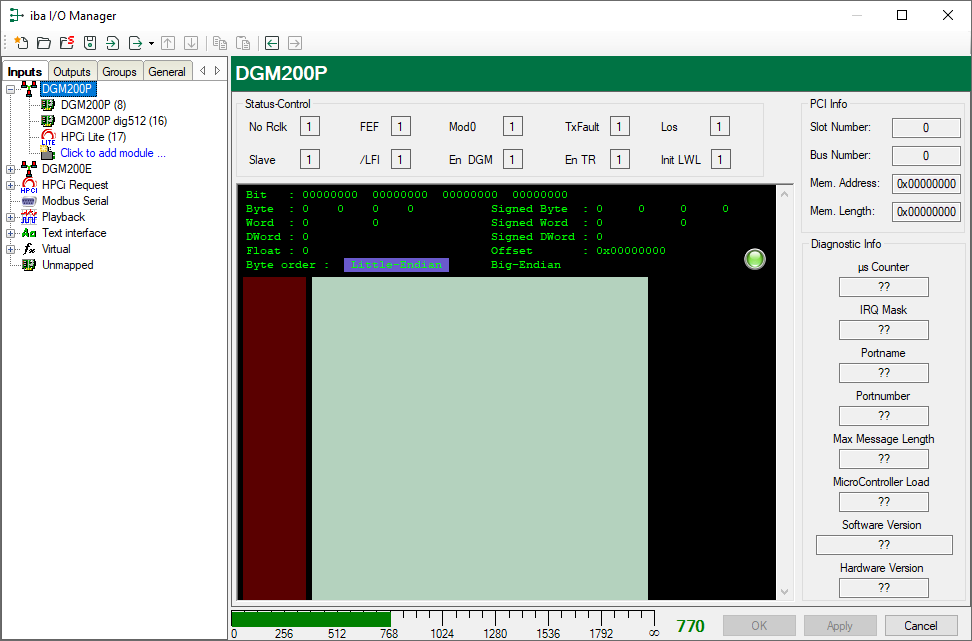
Task: Toggle the Los status box
Action: pos(719,126)
